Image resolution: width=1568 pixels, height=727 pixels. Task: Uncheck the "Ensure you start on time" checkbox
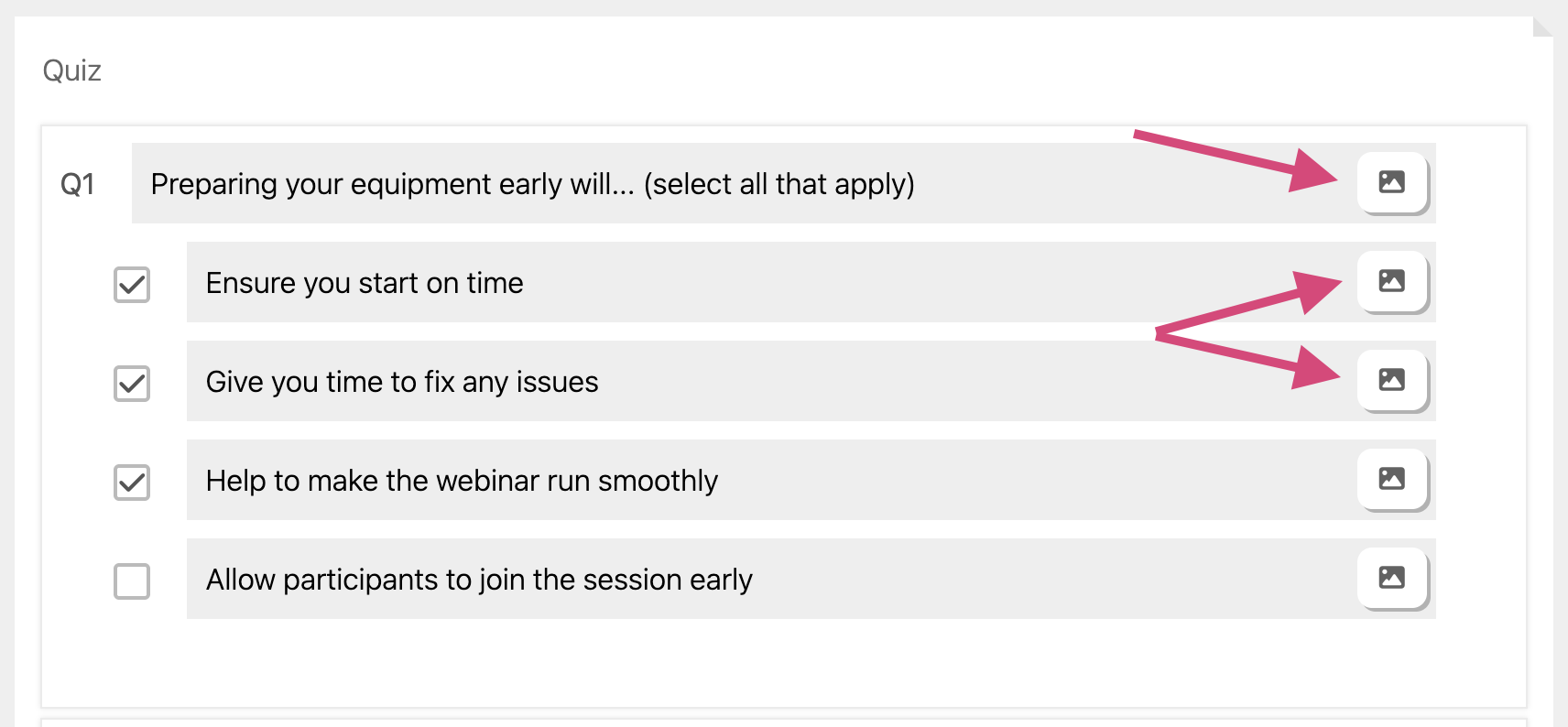coord(132,285)
